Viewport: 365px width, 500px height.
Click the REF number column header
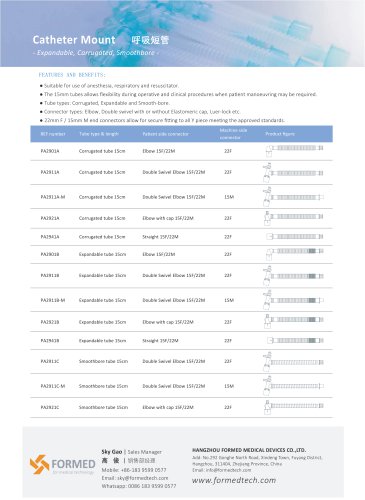point(53,134)
